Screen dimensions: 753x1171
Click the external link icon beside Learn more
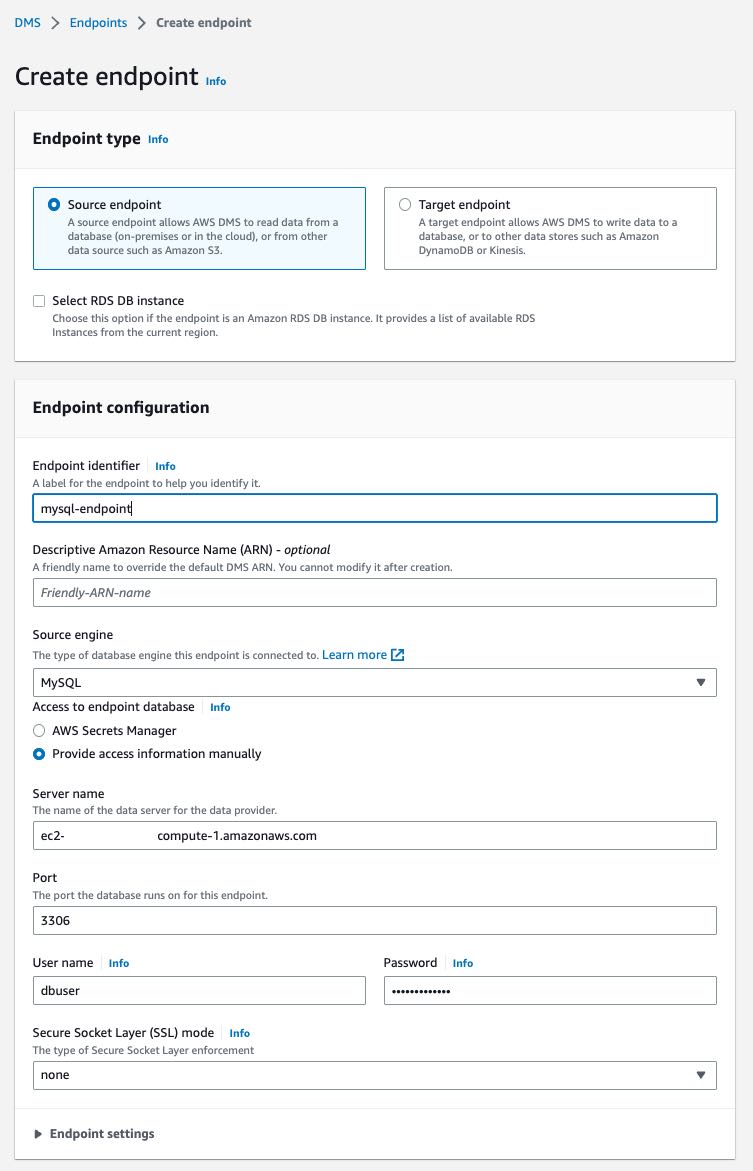tap(397, 655)
